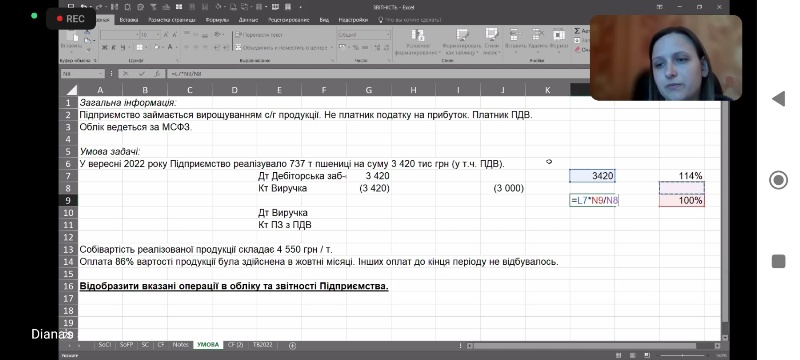Click the Wrap Text (Перенести текст) button
The image size is (800, 360).
pyautogui.click(x=259, y=35)
